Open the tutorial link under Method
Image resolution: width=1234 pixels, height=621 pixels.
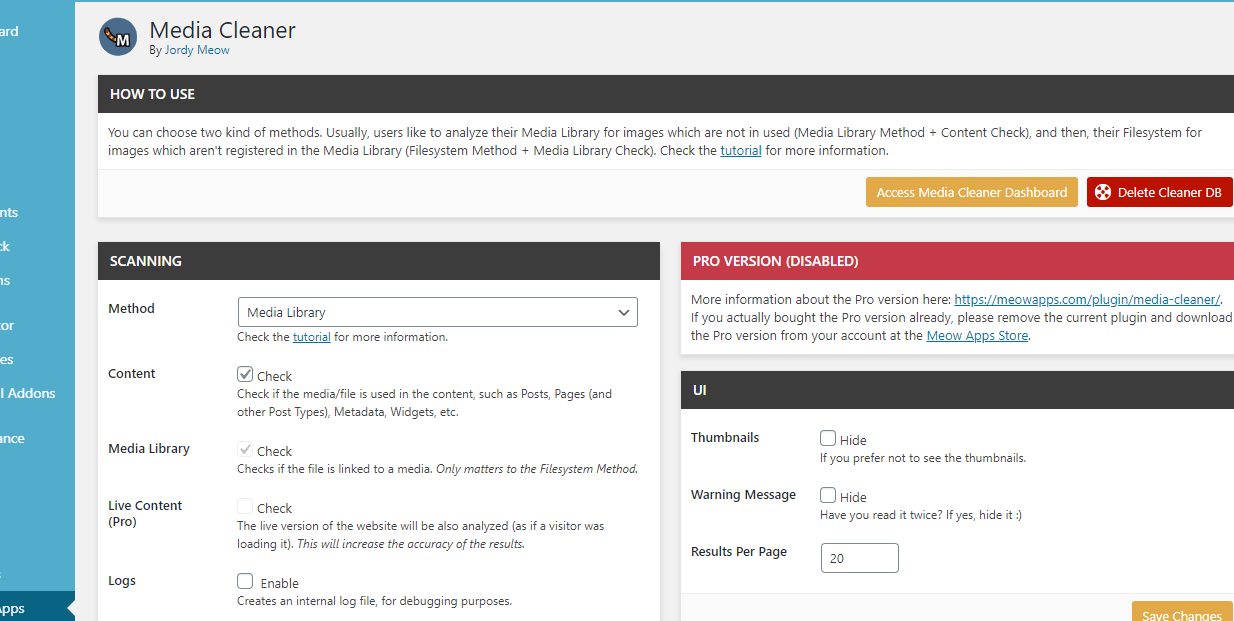[x=311, y=337]
